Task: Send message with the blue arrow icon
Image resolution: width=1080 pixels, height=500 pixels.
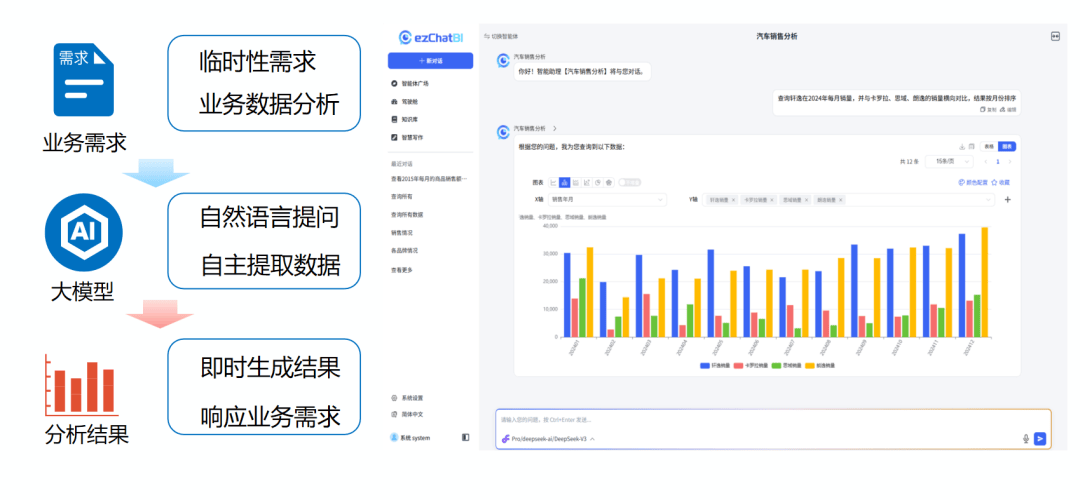Action: (1040, 438)
